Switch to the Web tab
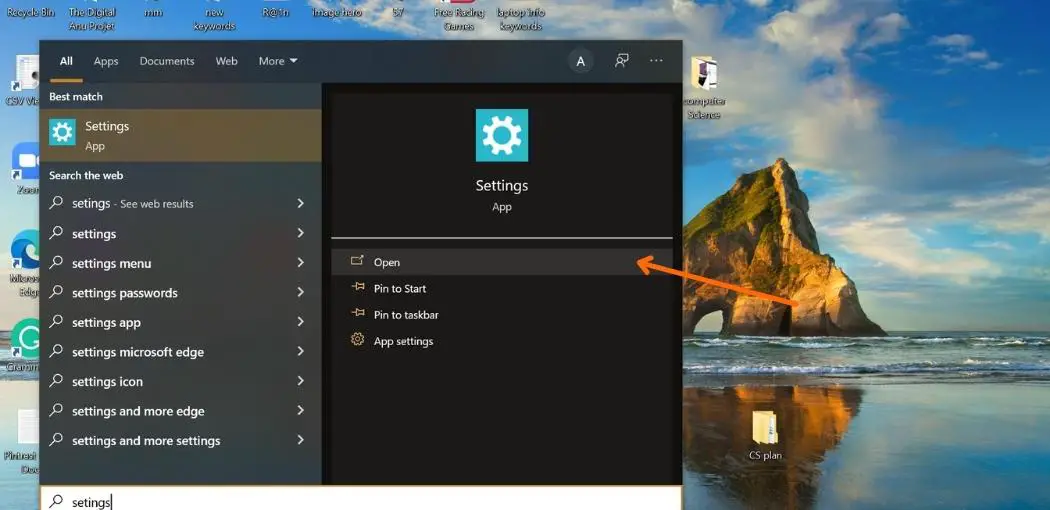This screenshot has width=1050, height=510. tap(226, 61)
